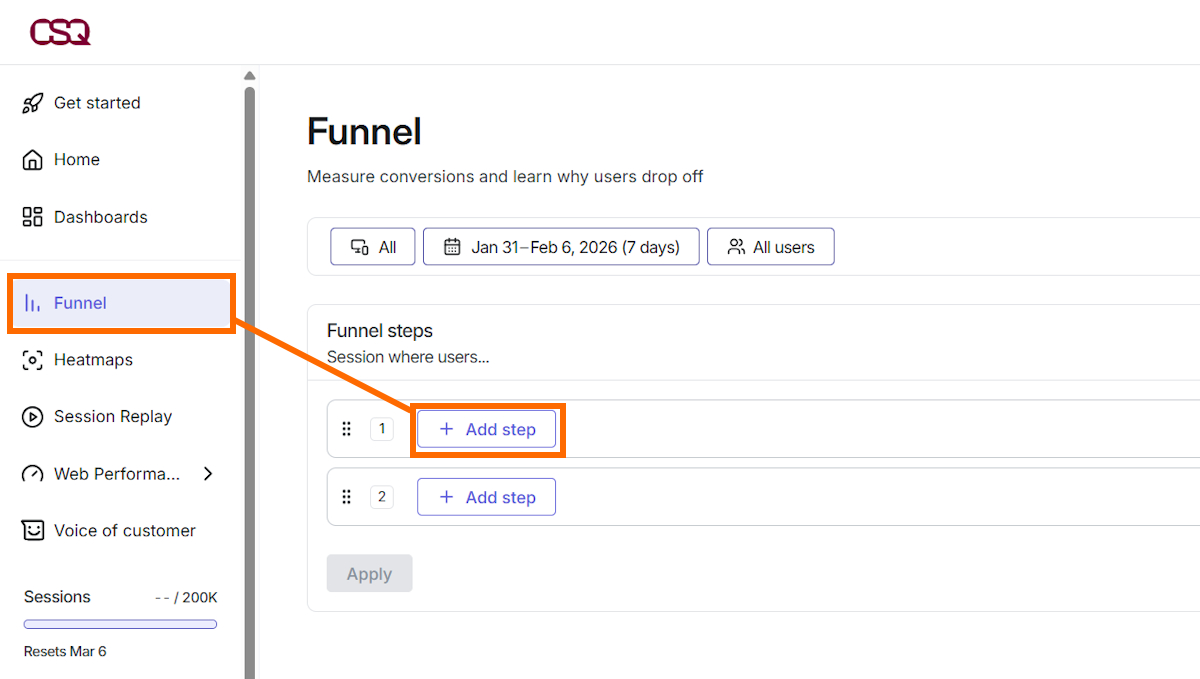1200x679 pixels.
Task: Click the Home icon in the sidebar
Action: tap(31, 159)
